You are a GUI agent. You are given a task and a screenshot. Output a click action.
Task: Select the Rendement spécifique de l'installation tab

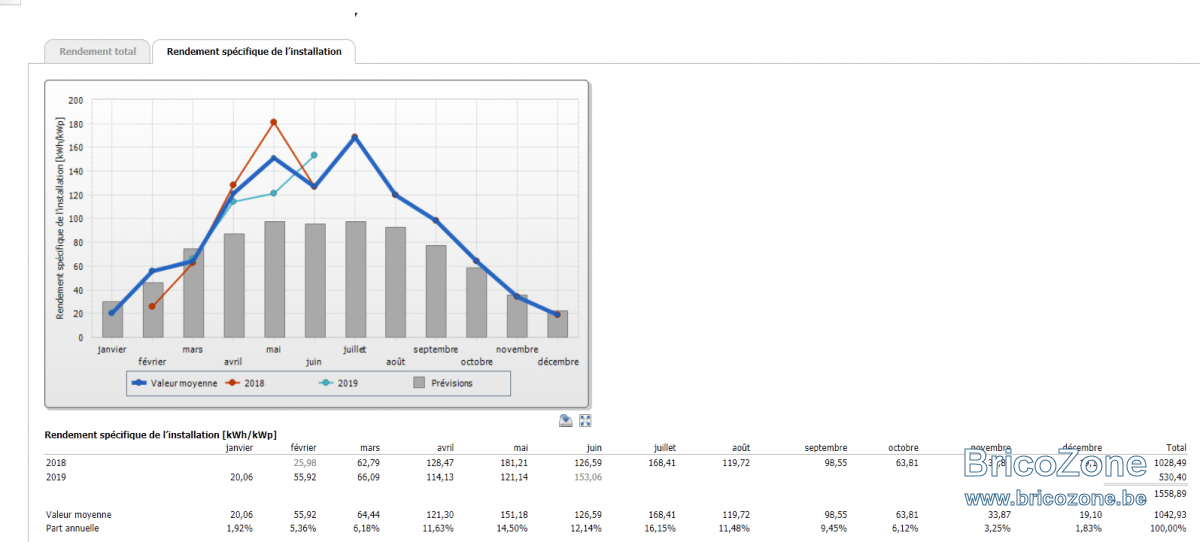click(x=254, y=51)
